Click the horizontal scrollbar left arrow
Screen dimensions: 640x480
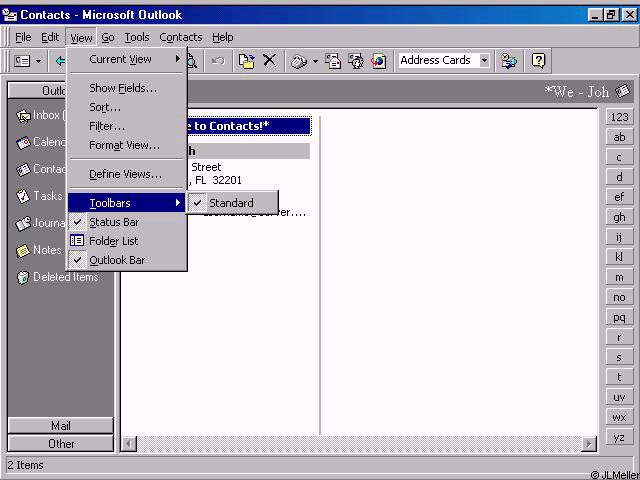pos(129,444)
